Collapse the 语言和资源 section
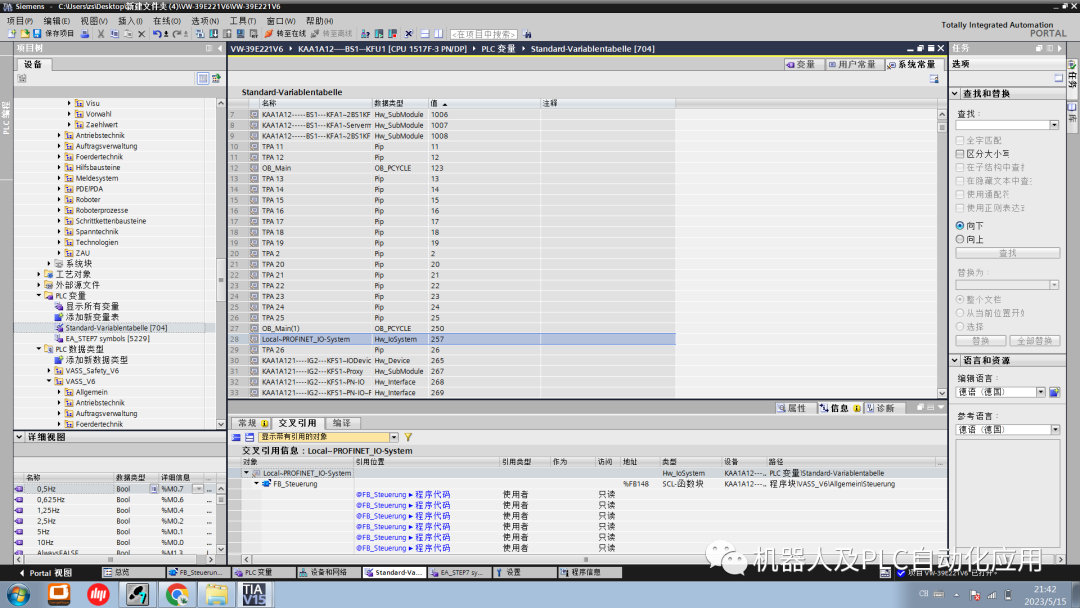Viewport: 1080px width, 608px height. click(x=955, y=360)
